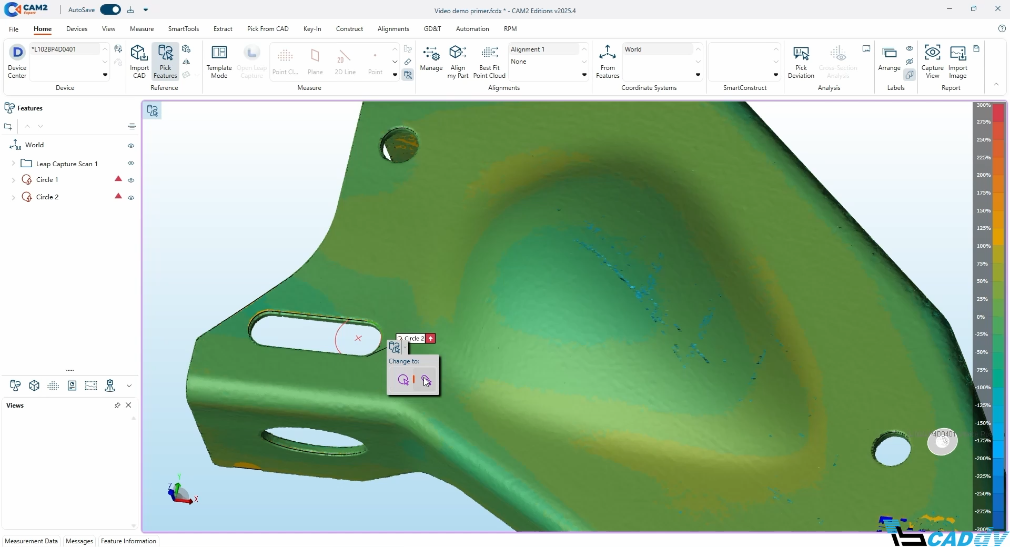Click the red arrow on the Circle 2 label
The image size is (1010, 547).
click(431, 338)
